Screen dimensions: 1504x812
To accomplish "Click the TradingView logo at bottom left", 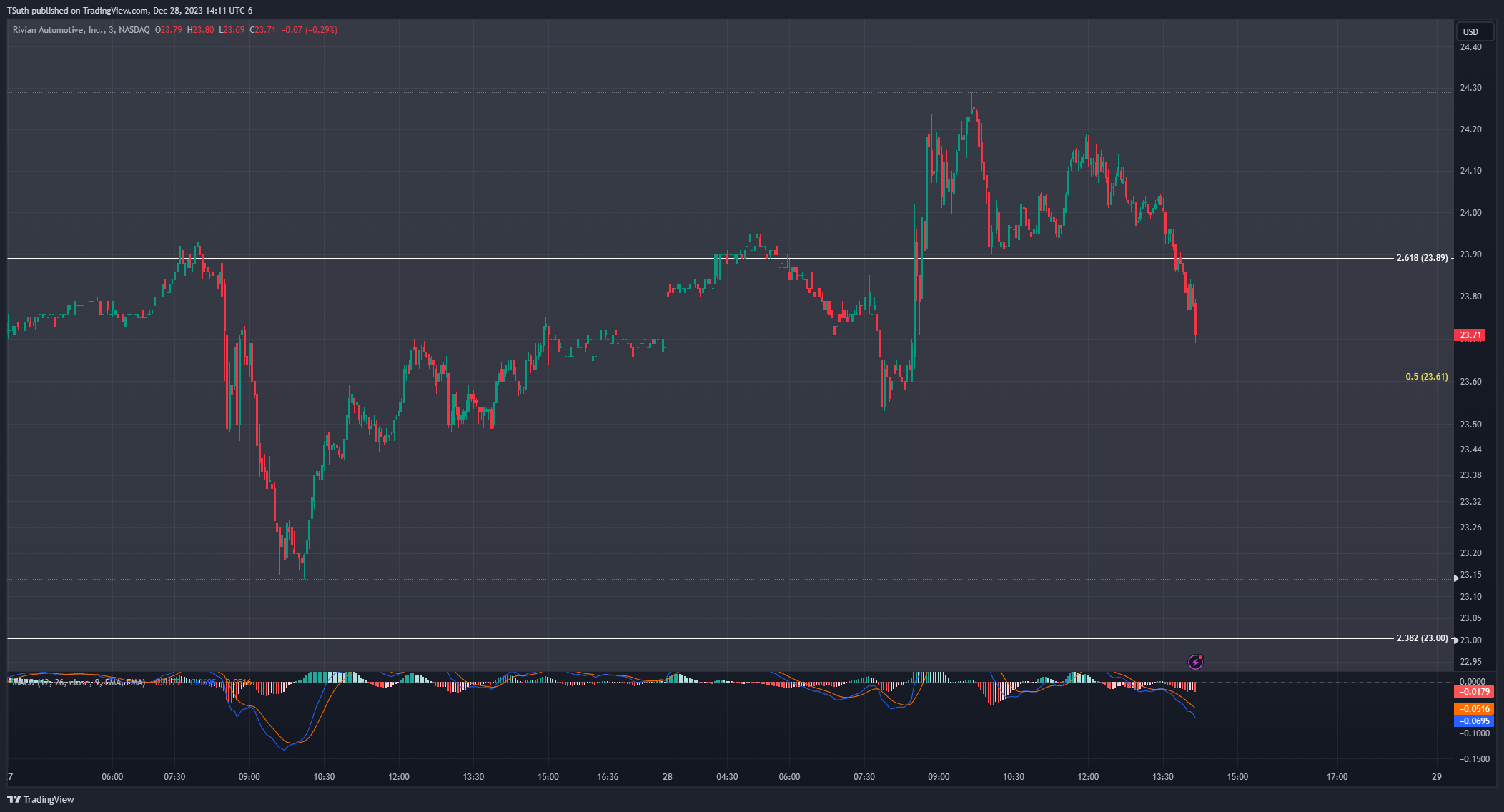I will pyautogui.click(x=41, y=799).
